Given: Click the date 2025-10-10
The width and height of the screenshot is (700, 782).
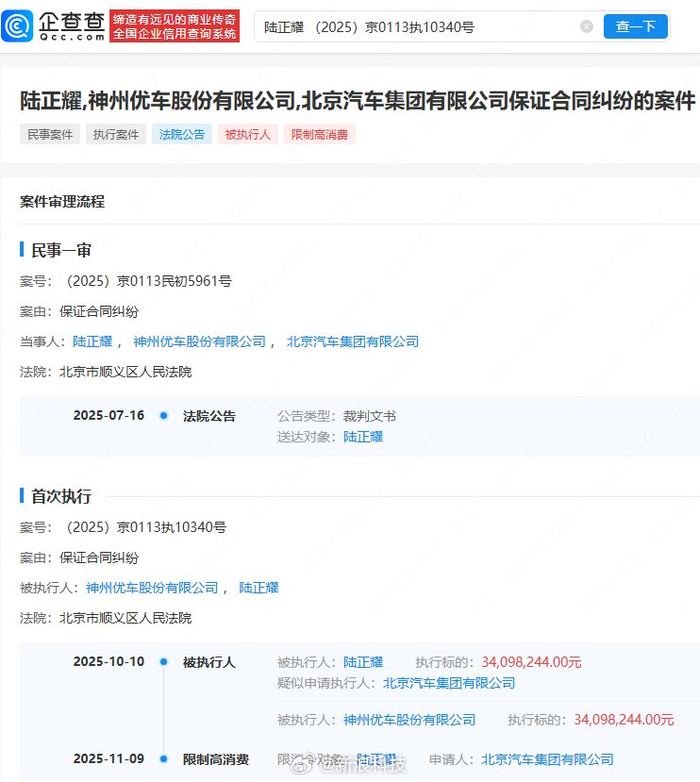Looking at the screenshot, I should [109, 662].
